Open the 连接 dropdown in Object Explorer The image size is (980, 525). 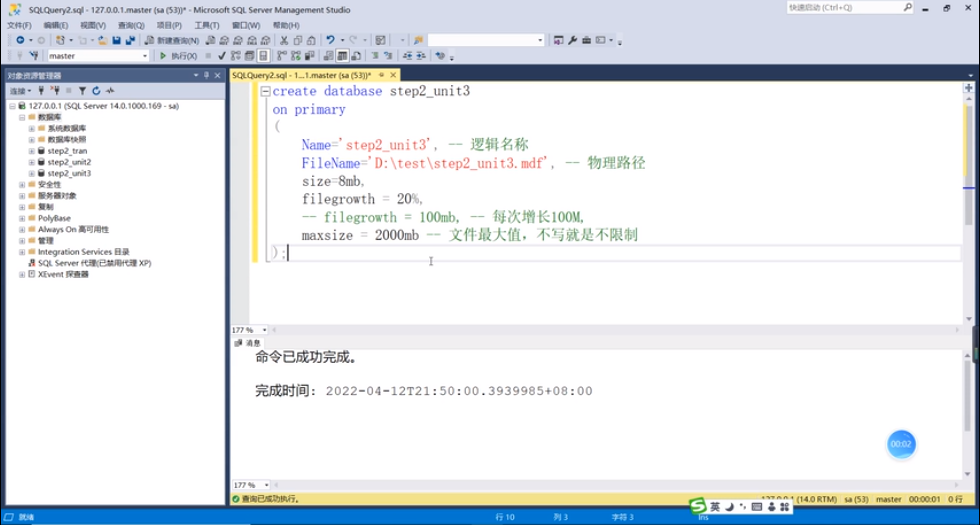[20, 91]
